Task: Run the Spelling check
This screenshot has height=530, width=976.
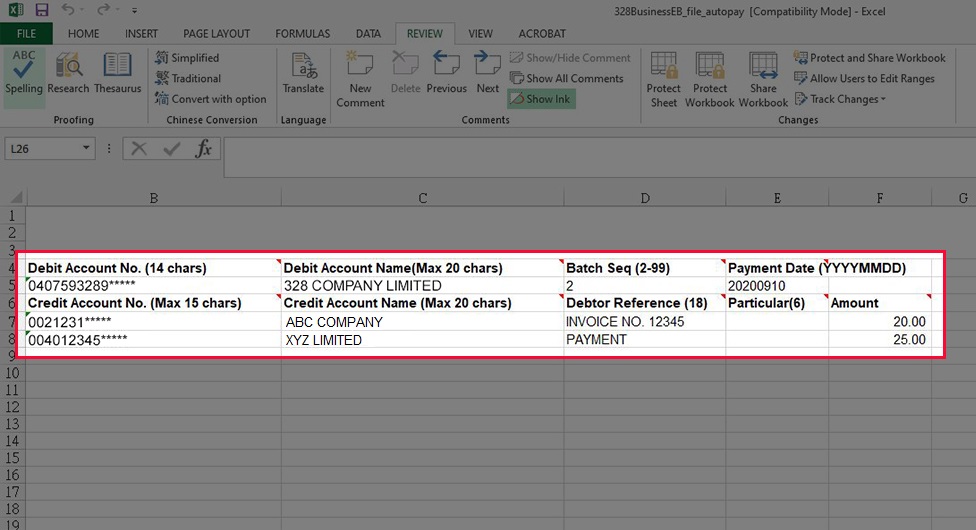Action: (x=24, y=73)
